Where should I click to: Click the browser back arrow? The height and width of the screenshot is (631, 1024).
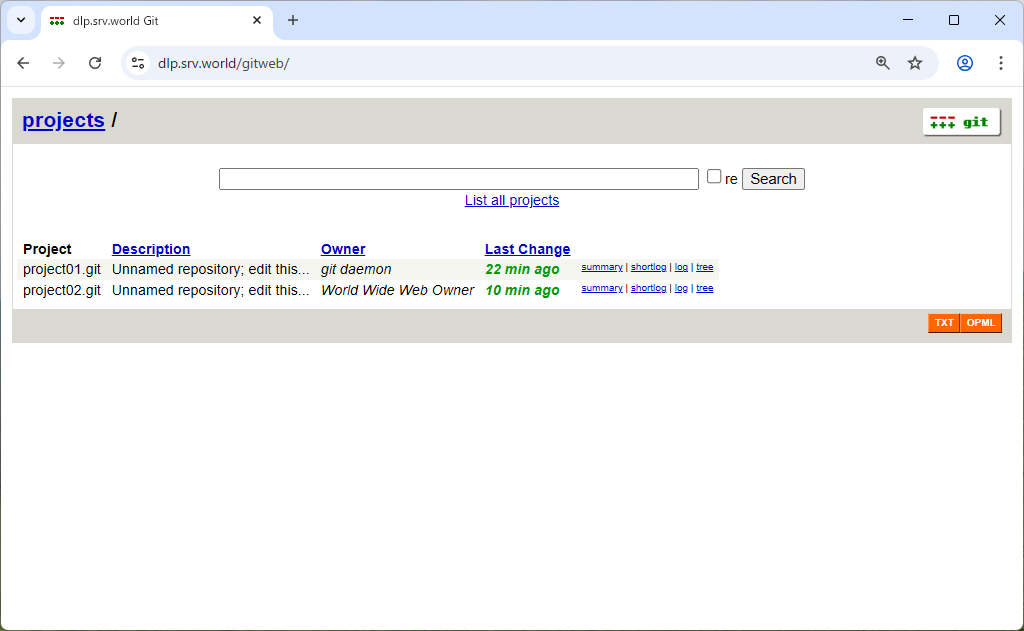click(x=24, y=63)
